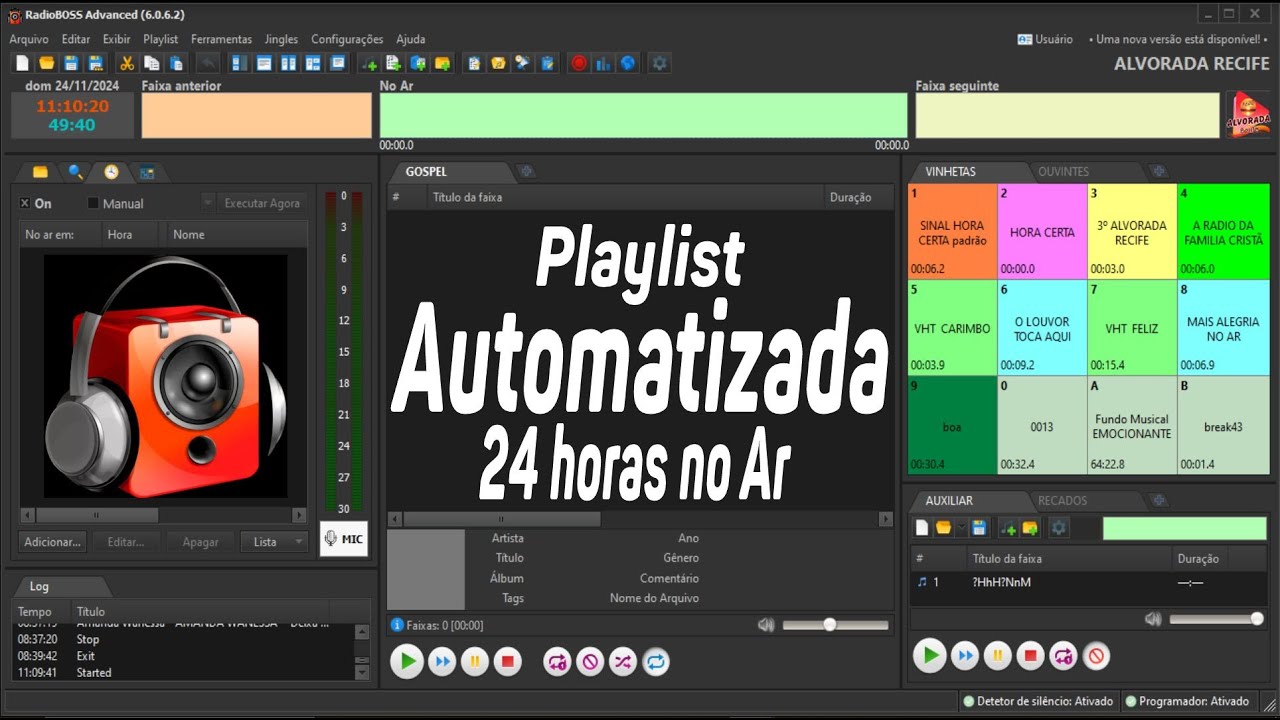Click the new version available notice
The image size is (1280, 720).
pos(1179,39)
